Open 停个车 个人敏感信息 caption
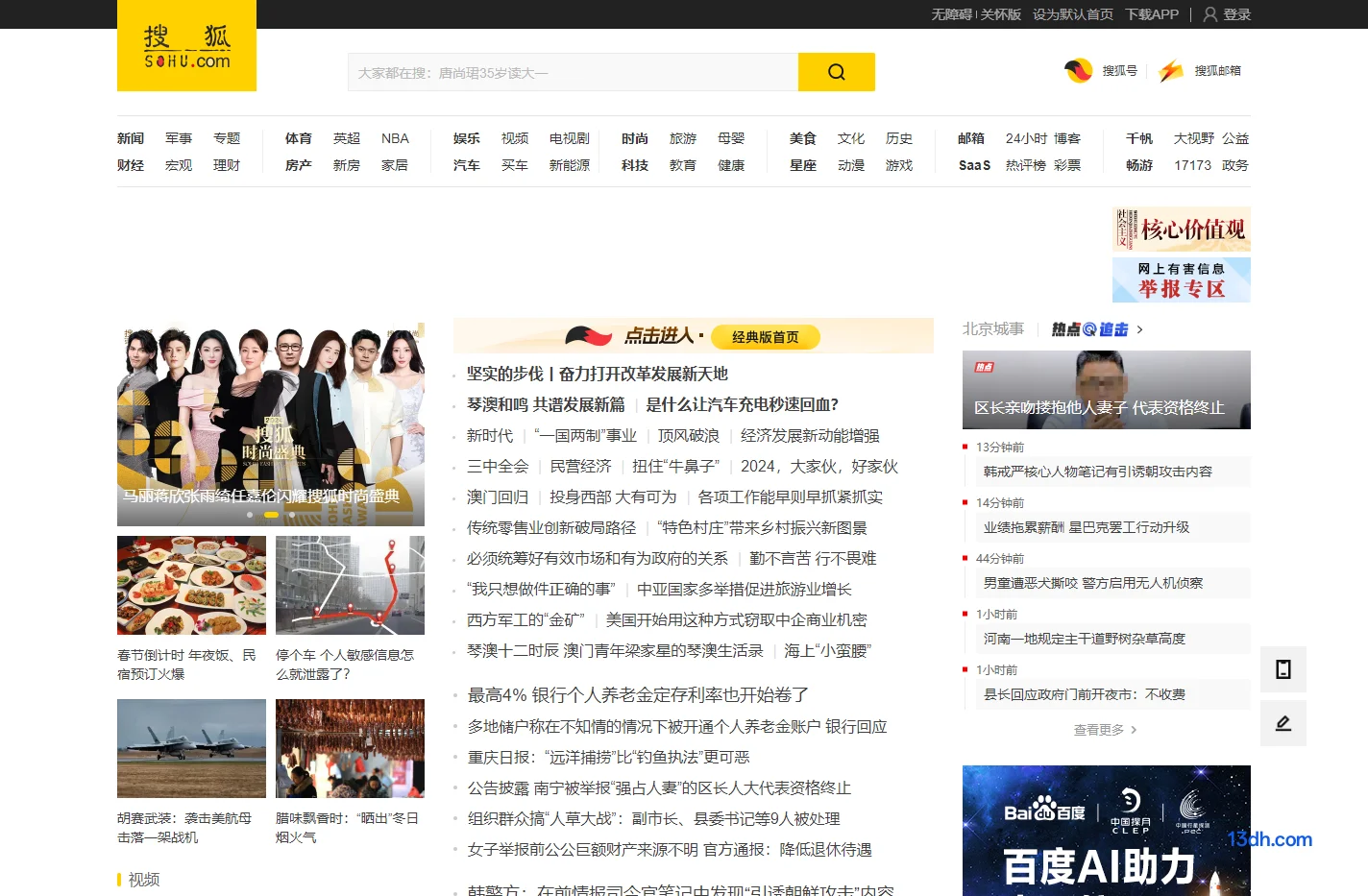Viewport: 1368px width, 896px height. point(345,665)
